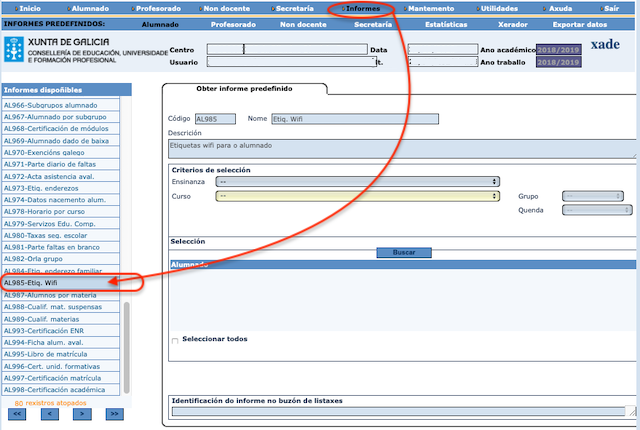Image resolution: width=640 pixels, height=430 pixels.
Task: Open report AL978-Horario por curso
Action: tap(61, 212)
